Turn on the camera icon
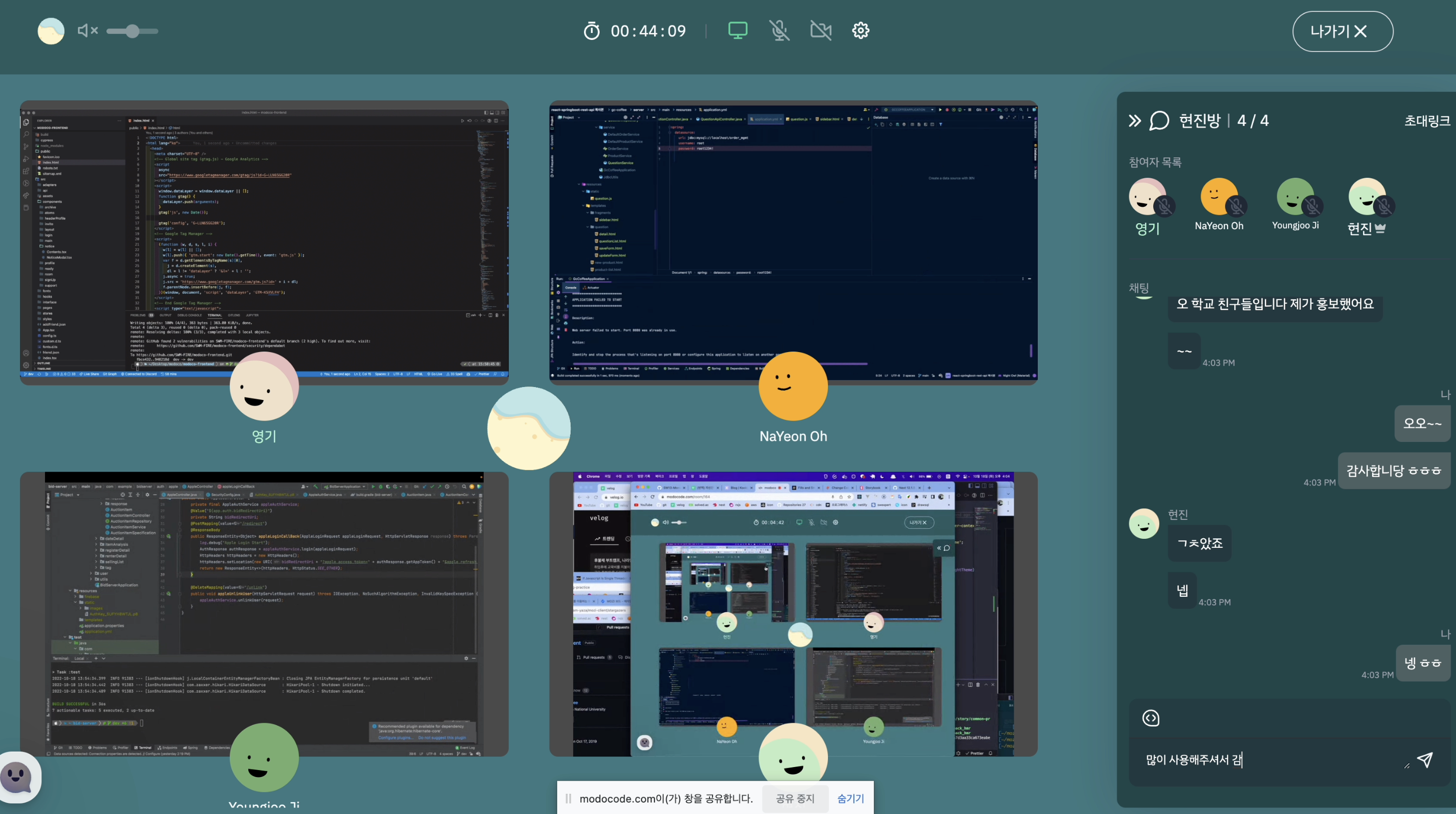This screenshot has height=814, width=1456. (x=821, y=30)
